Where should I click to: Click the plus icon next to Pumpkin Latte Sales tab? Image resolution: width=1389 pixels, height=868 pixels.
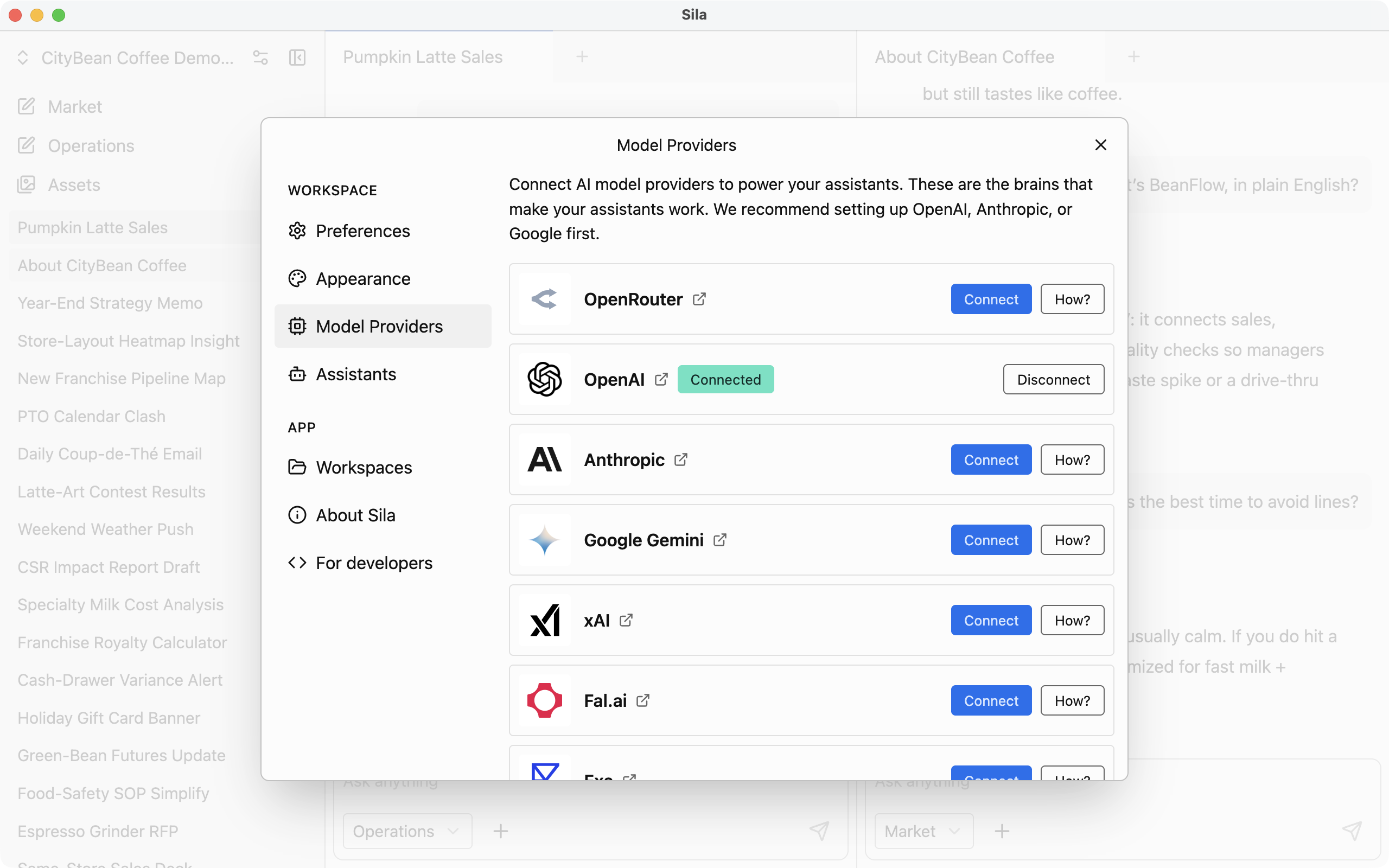pyautogui.click(x=582, y=56)
